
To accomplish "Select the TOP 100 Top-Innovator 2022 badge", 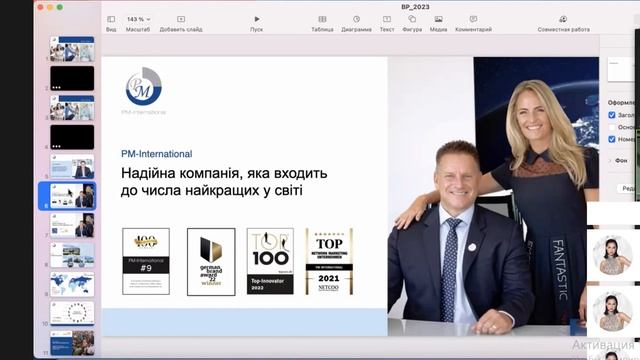I will (270, 261).
